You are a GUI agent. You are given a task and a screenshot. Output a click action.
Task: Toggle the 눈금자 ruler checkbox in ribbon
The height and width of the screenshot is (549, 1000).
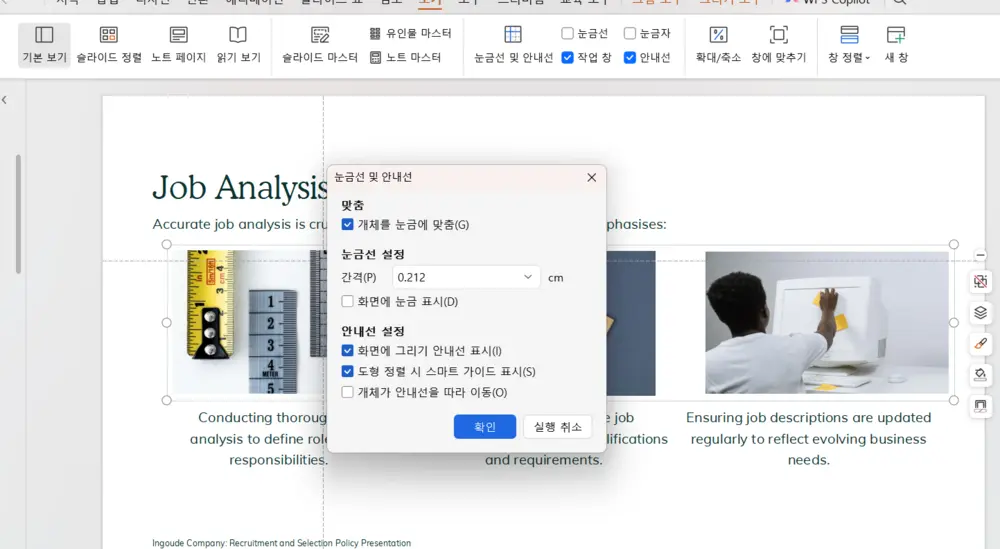point(629,33)
